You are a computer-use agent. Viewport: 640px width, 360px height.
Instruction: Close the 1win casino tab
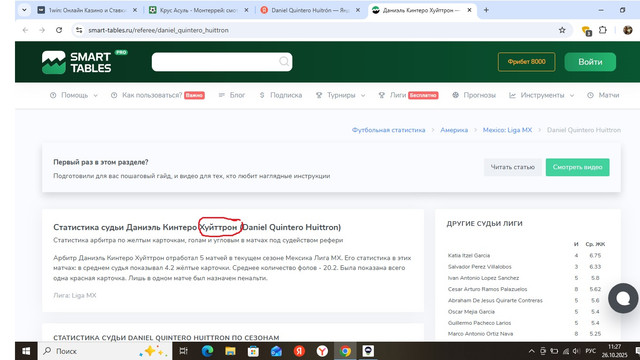point(135,10)
